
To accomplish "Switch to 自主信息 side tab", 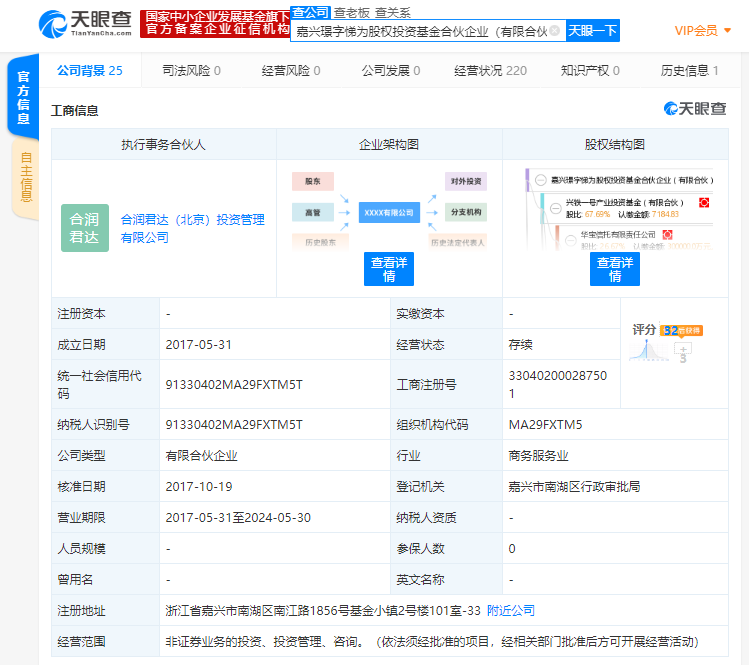I will (26, 177).
